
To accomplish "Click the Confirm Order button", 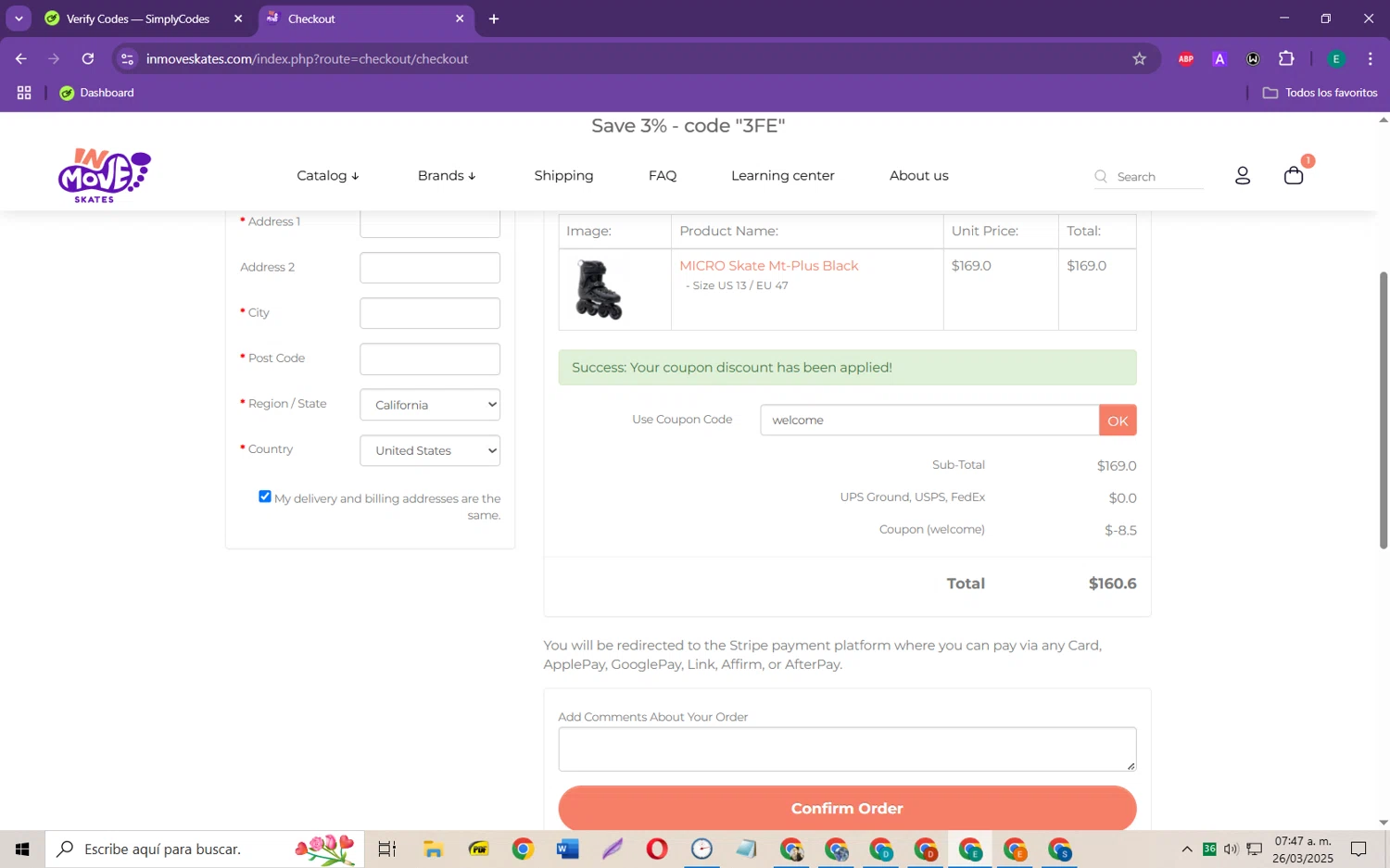I will pyautogui.click(x=847, y=808).
